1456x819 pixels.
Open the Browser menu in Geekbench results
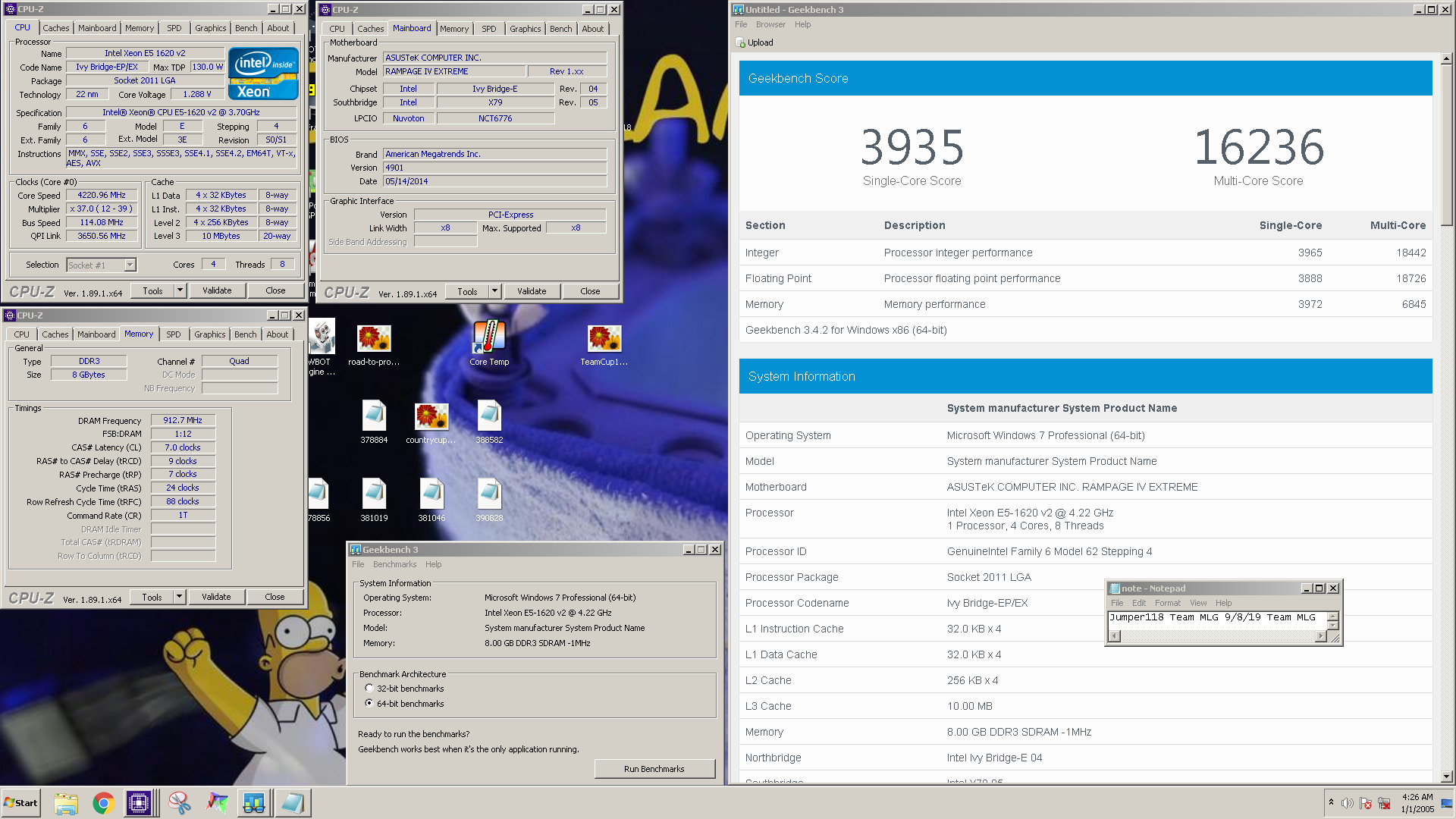[x=770, y=24]
